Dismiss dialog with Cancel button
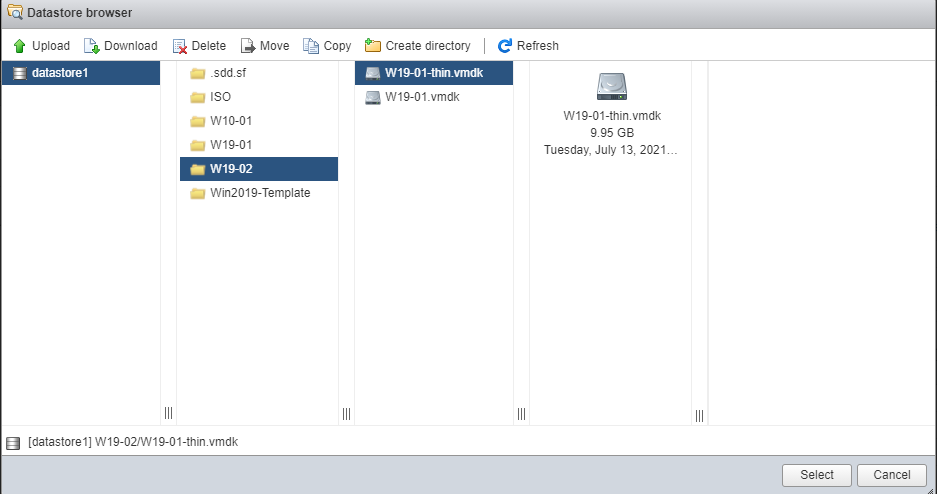 coord(892,475)
